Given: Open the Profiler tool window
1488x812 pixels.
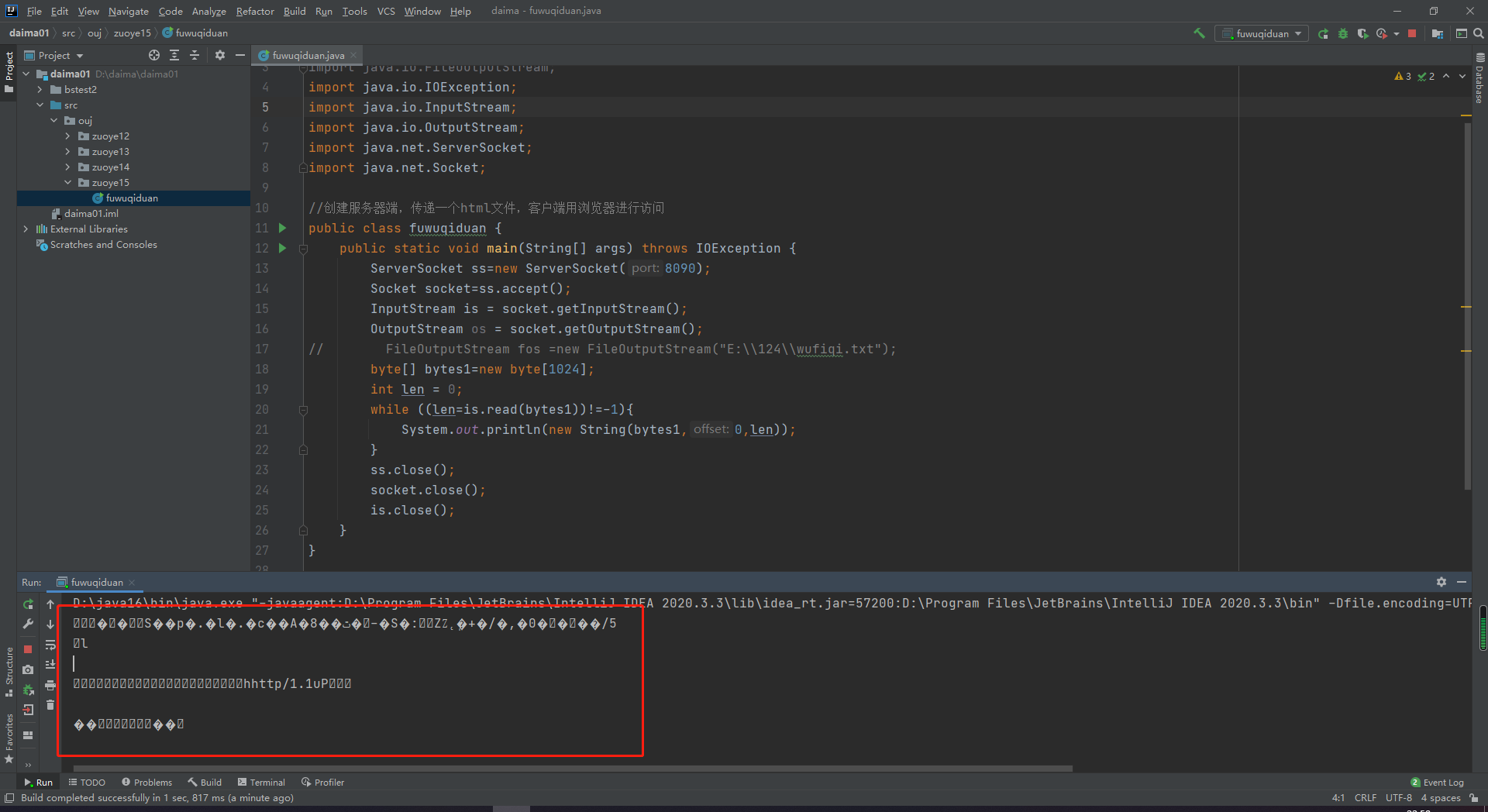Looking at the screenshot, I should point(322,783).
